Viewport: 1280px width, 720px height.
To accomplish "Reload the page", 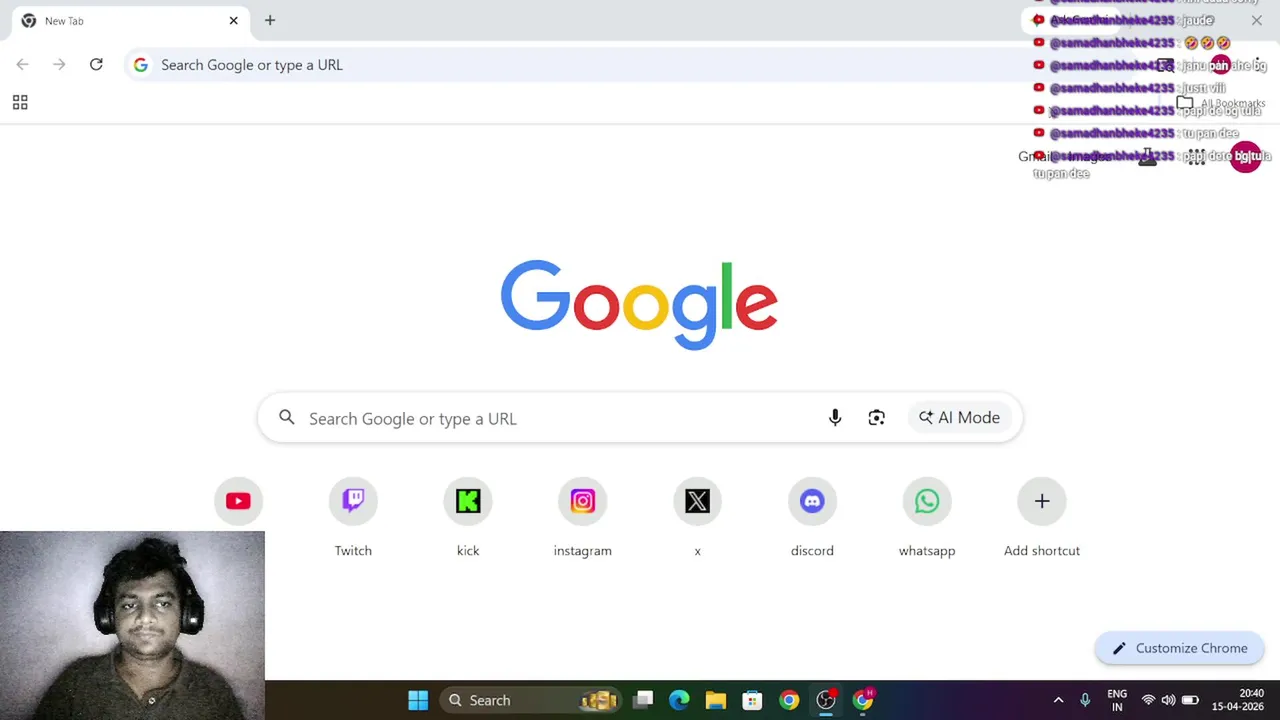I will (96, 64).
